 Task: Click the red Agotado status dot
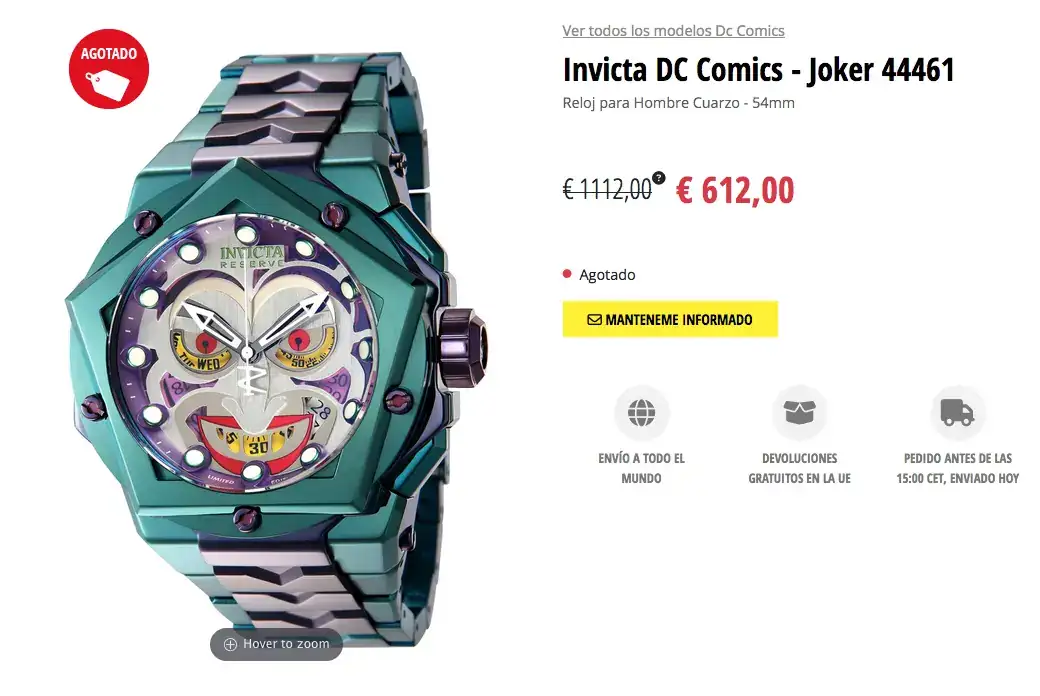coord(567,274)
